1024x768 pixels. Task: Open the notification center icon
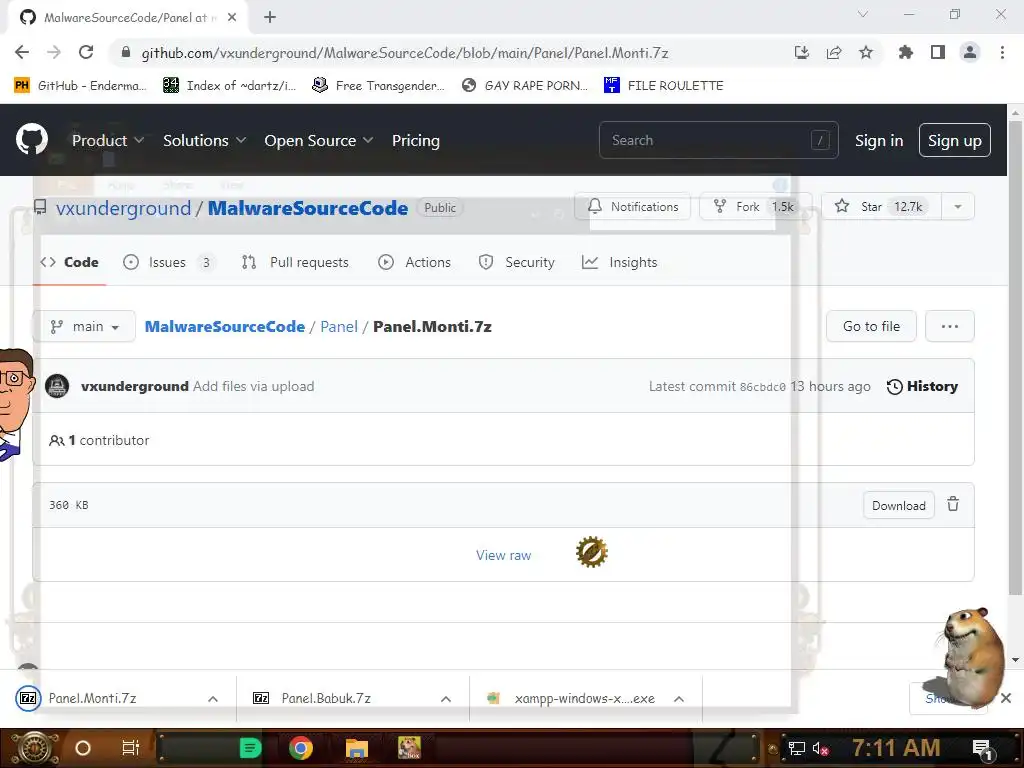982,748
